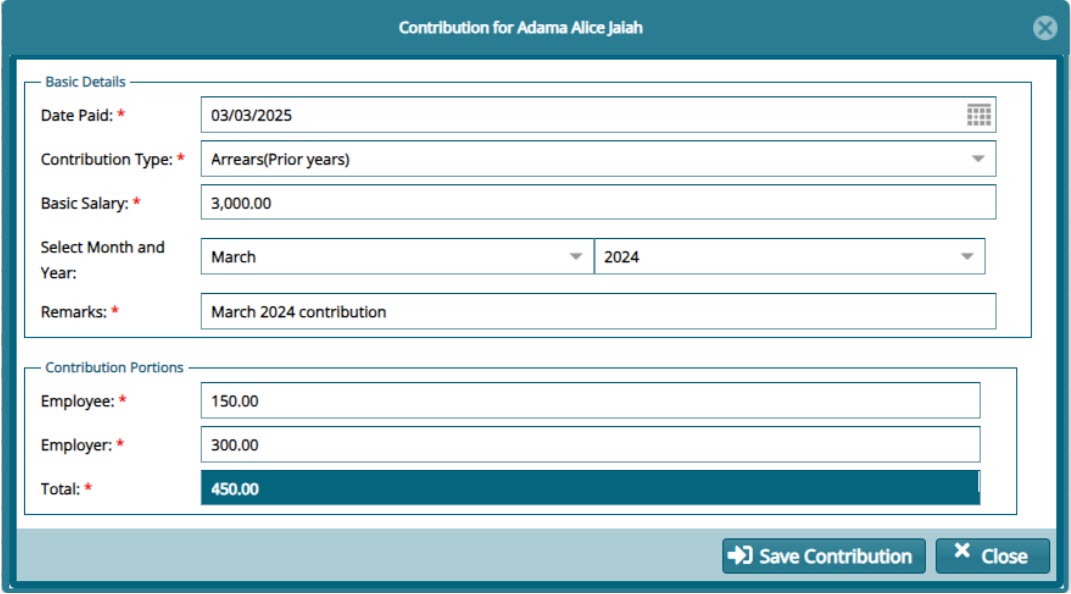Screen dimensions: 1071x594
Task: Click the month dropdown chevron icon
Action: [576, 254]
